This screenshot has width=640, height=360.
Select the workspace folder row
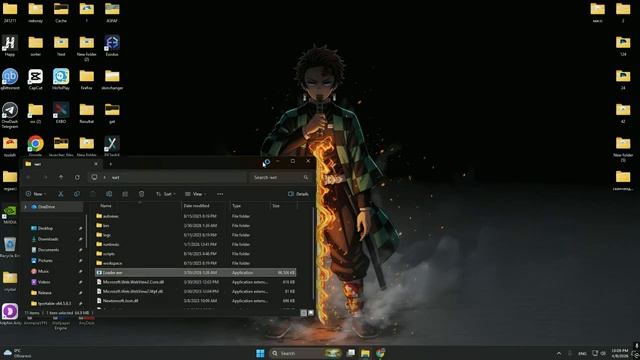click(196, 263)
